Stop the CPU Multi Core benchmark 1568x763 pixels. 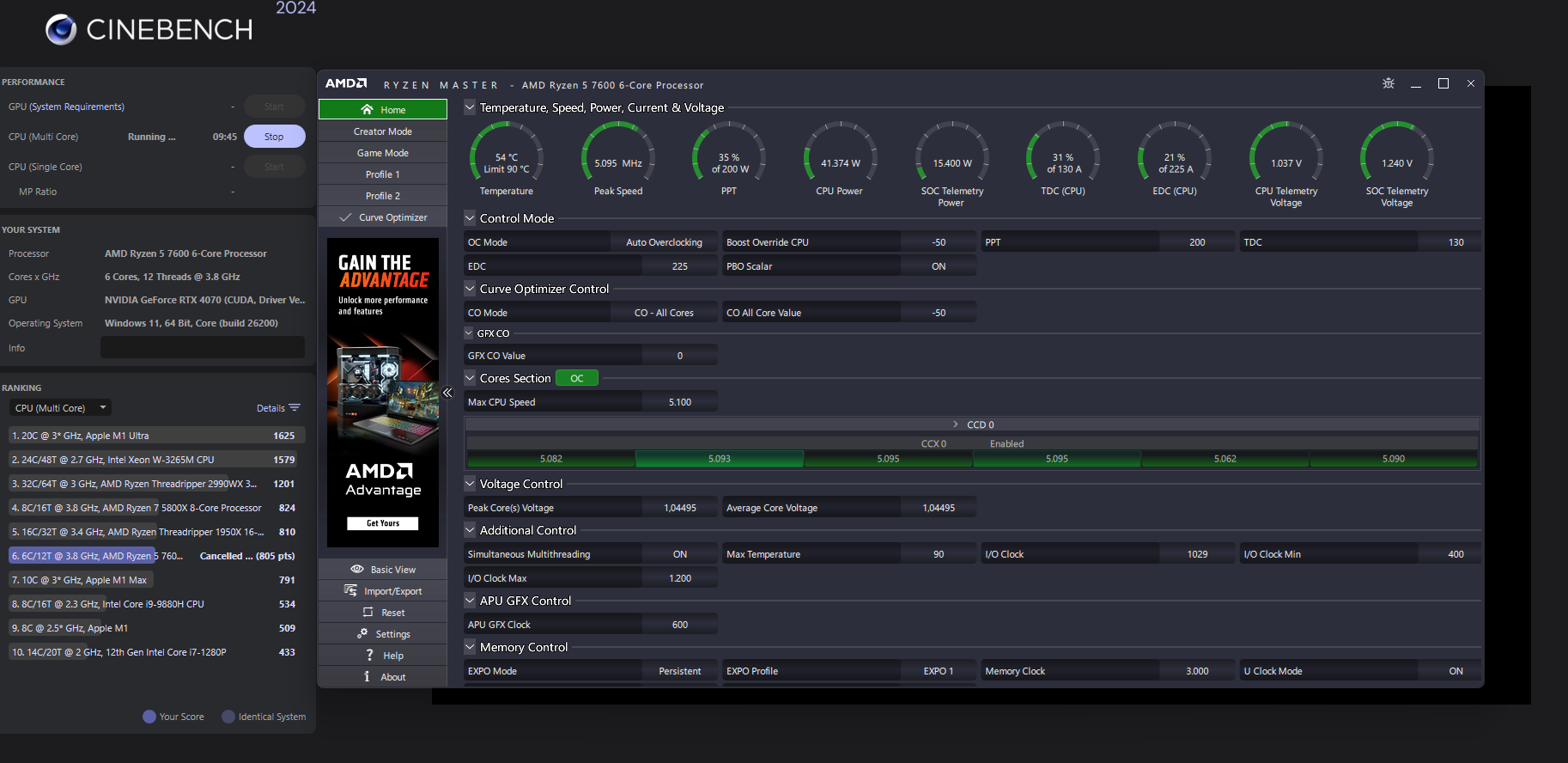pos(274,137)
